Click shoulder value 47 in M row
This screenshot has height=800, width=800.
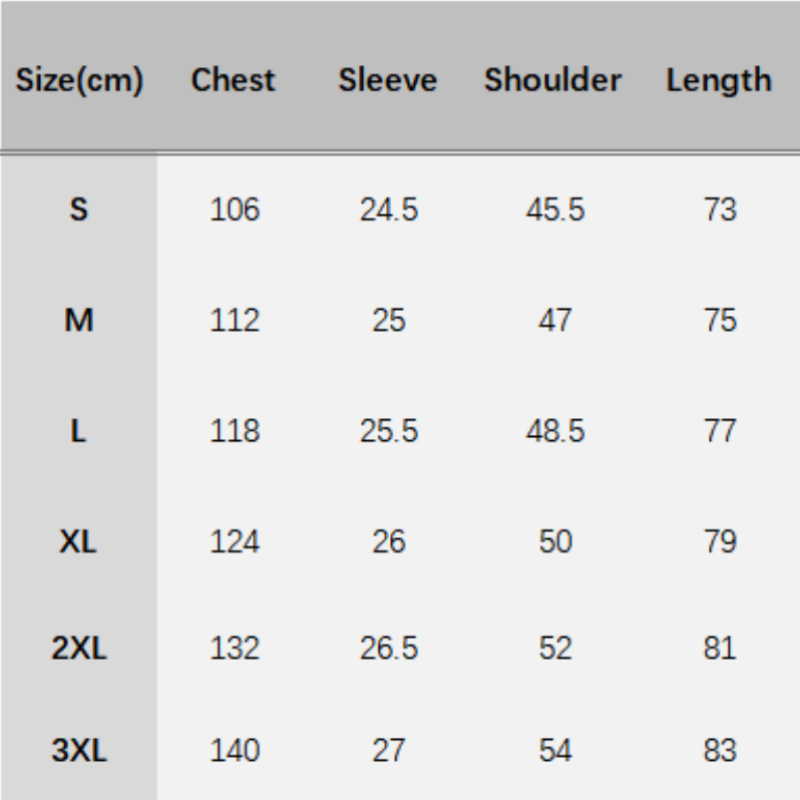pos(555,320)
